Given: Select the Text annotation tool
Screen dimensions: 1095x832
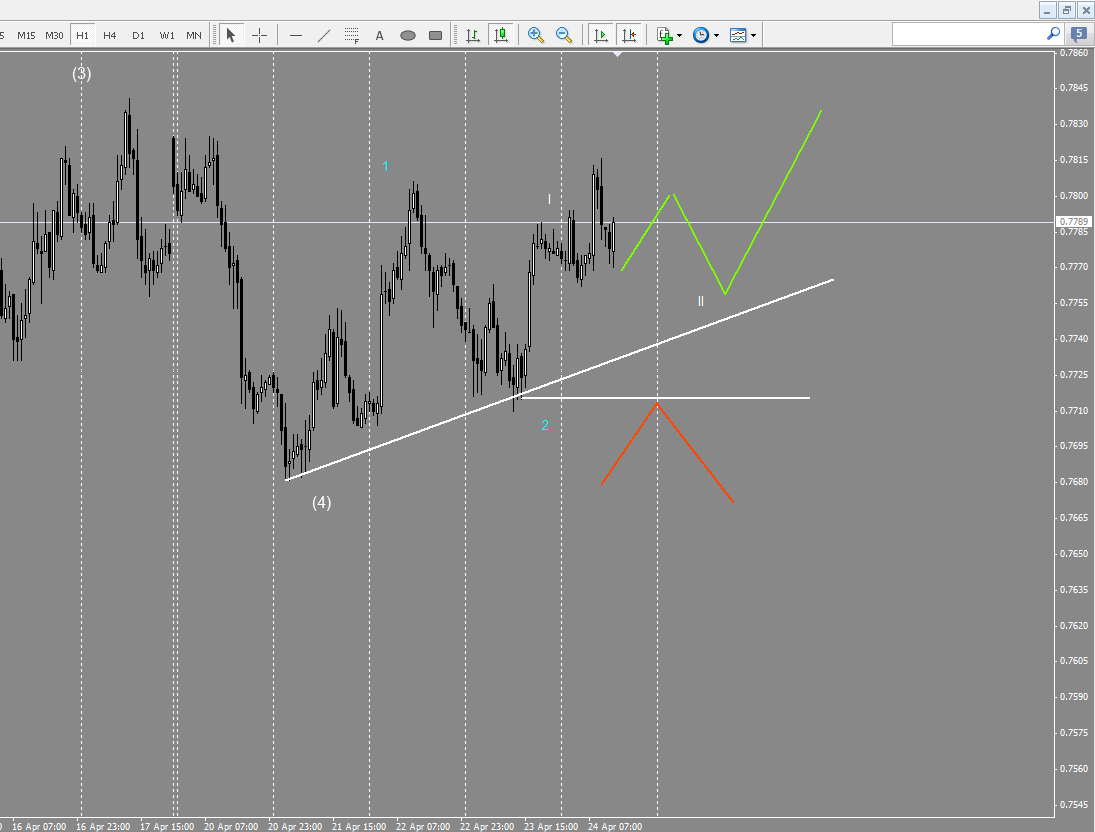Looking at the screenshot, I should (x=379, y=35).
